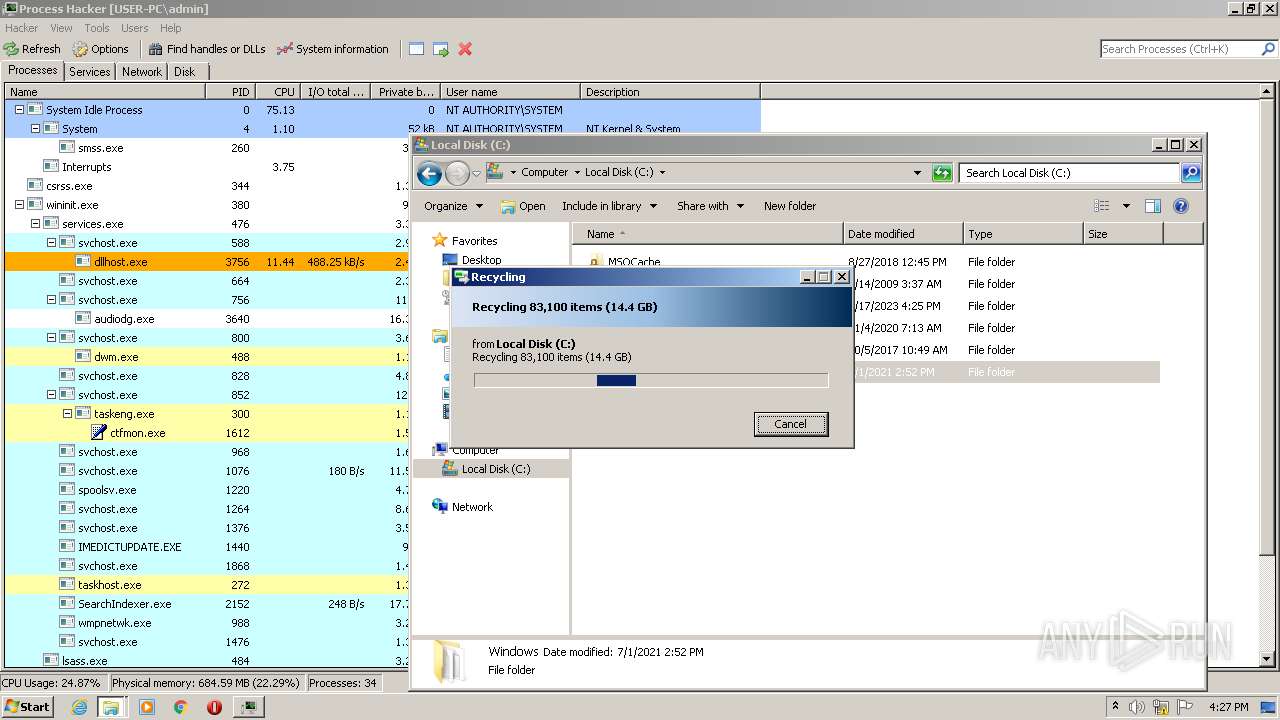Click the Opera taskbar icon
The height and width of the screenshot is (720, 1280).
tap(214, 707)
